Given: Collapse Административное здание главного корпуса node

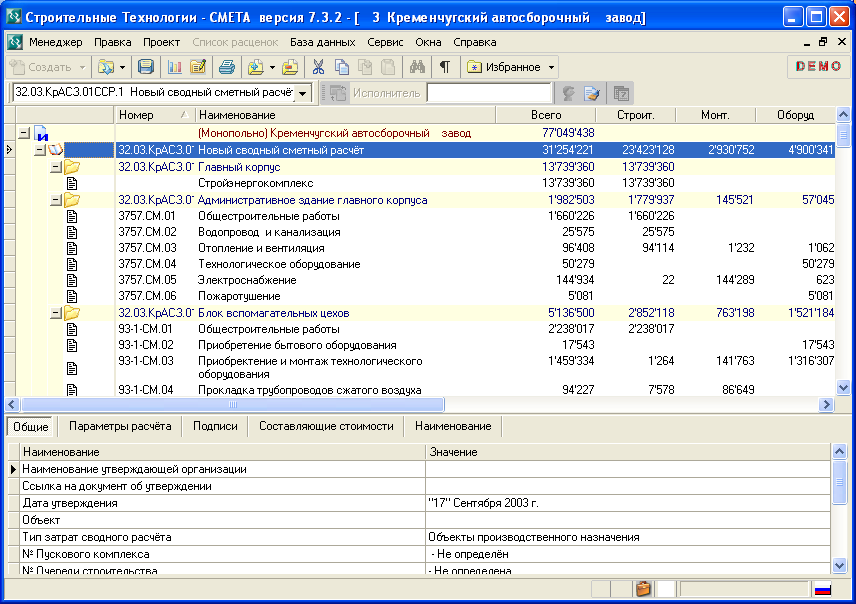Looking at the screenshot, I should point(56,200).
